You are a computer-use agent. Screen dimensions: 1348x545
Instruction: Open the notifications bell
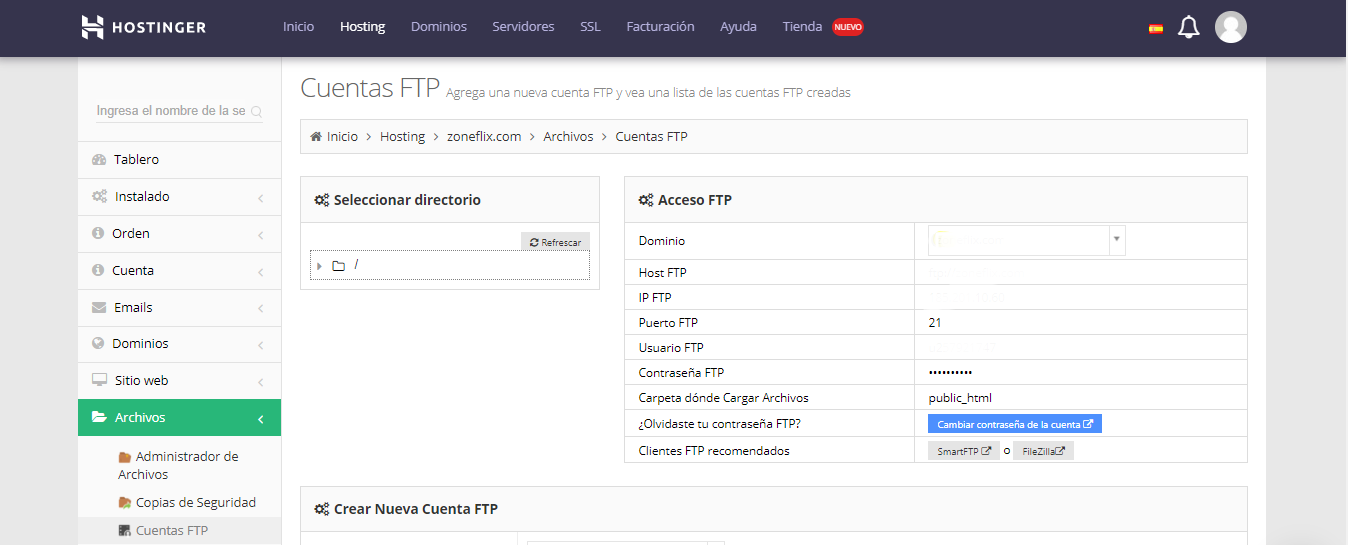pos(1188,27)
